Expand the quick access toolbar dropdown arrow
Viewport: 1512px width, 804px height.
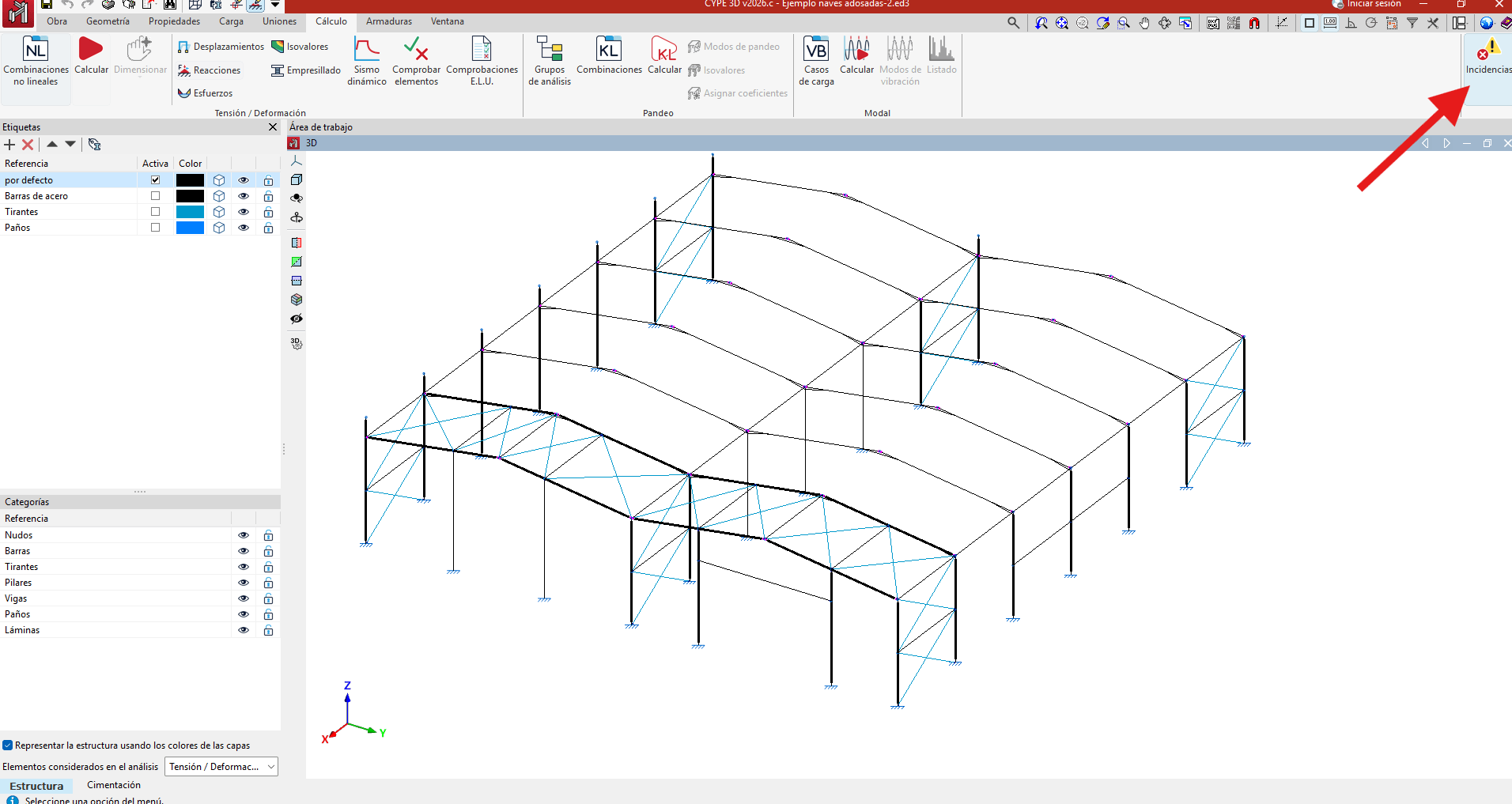[275, 5]
